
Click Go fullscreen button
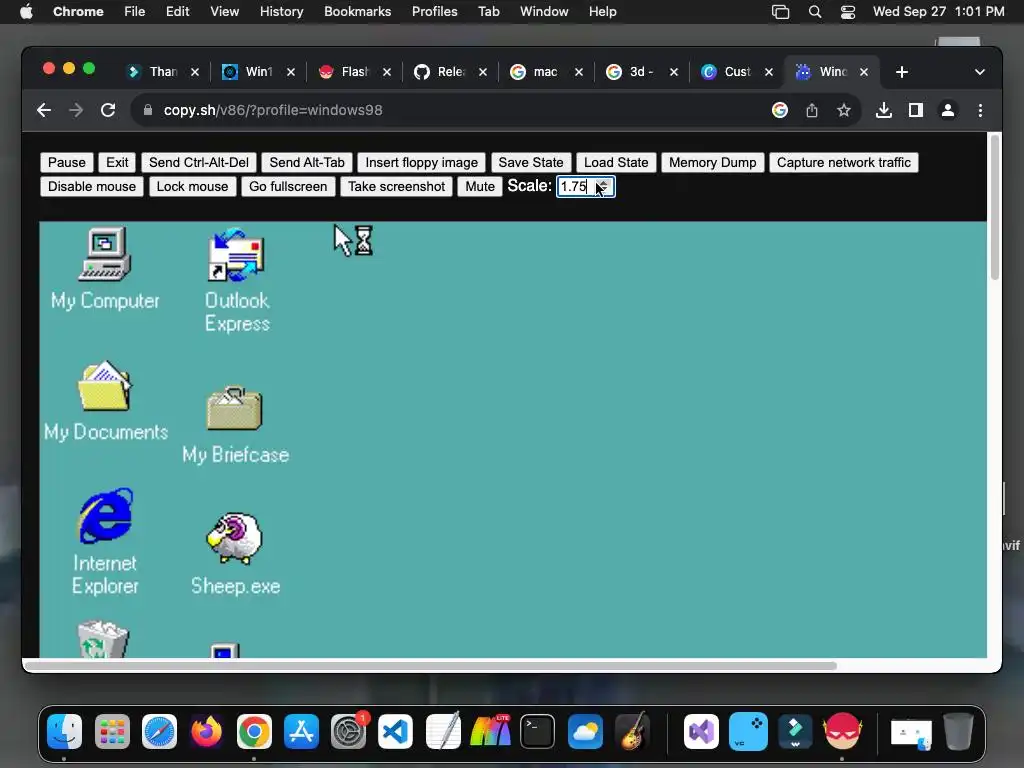pos(287,187)
